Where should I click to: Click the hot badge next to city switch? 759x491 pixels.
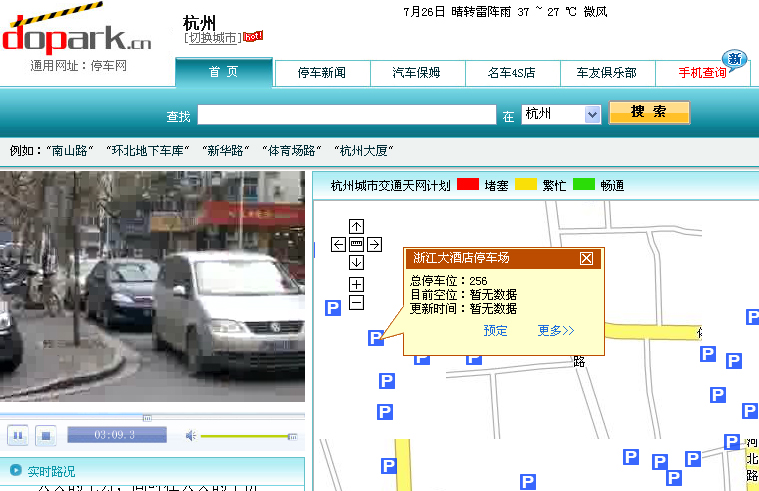253,36
